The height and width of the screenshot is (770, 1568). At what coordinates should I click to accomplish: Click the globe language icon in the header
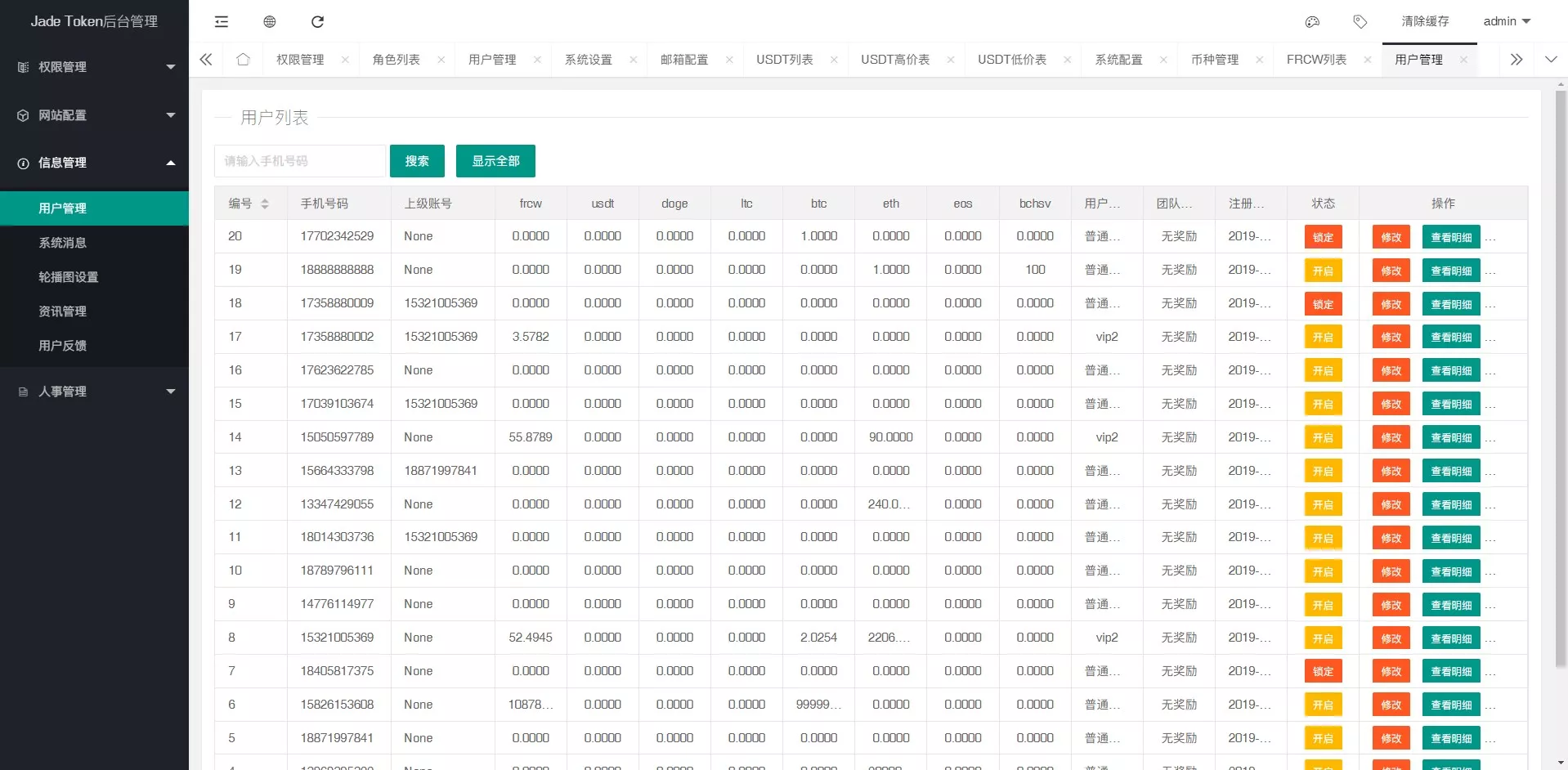tap(269, 22)
